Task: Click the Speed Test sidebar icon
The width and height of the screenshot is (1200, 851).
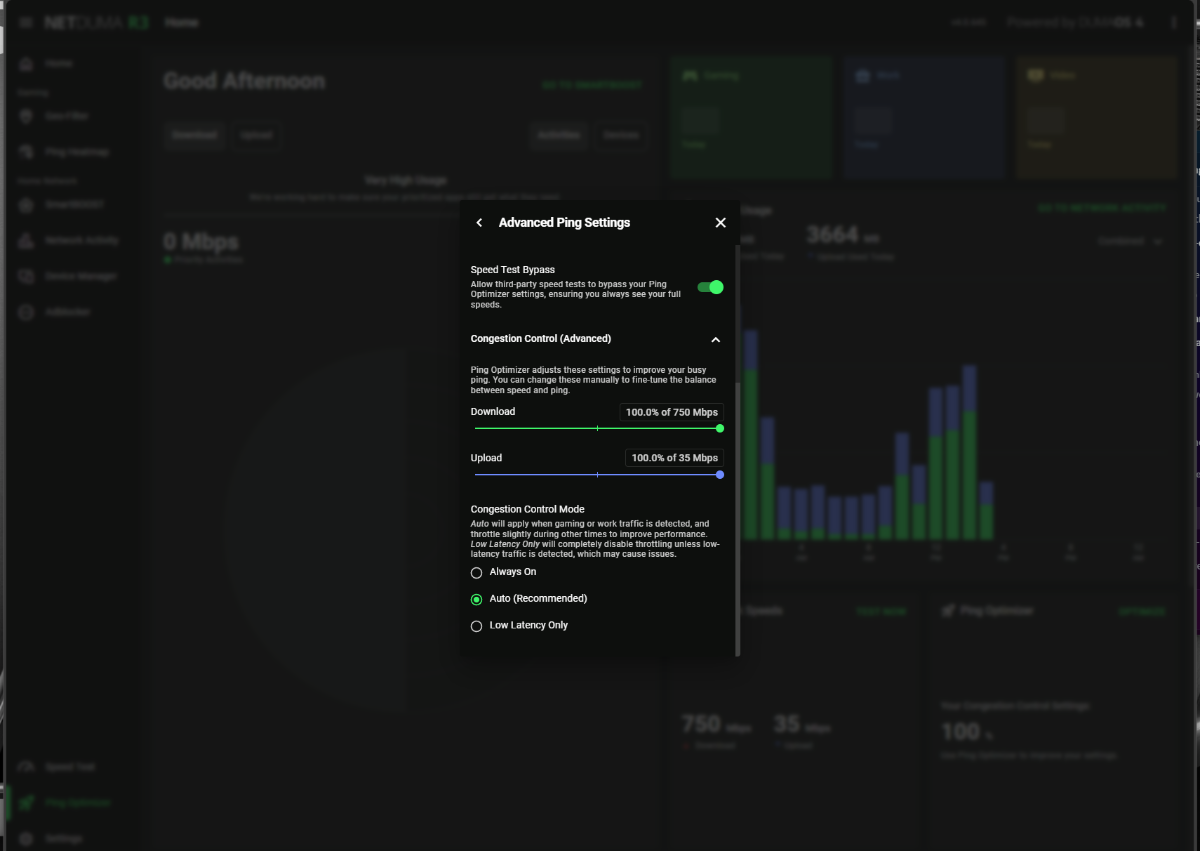Action: [x=26, y=767]
